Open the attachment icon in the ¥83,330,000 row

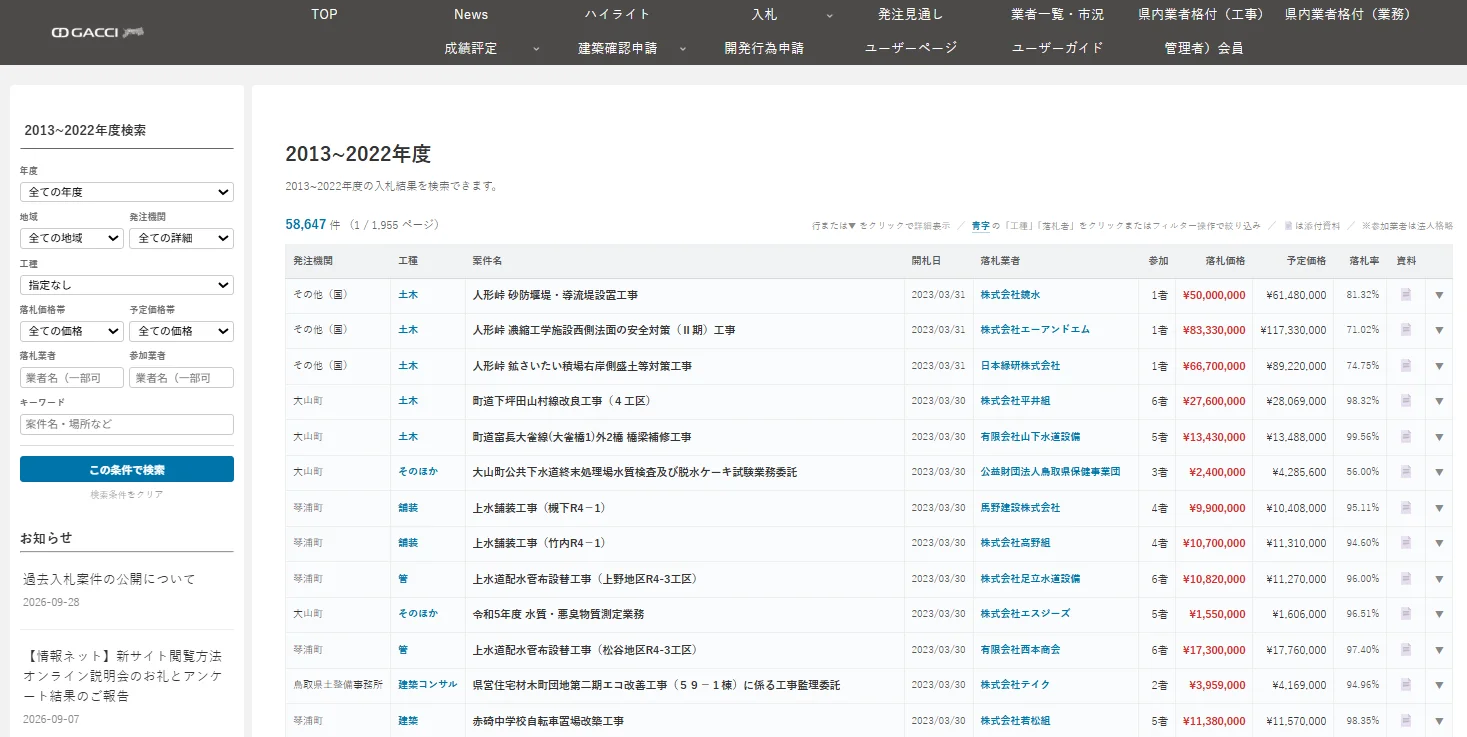[1406, 330]
